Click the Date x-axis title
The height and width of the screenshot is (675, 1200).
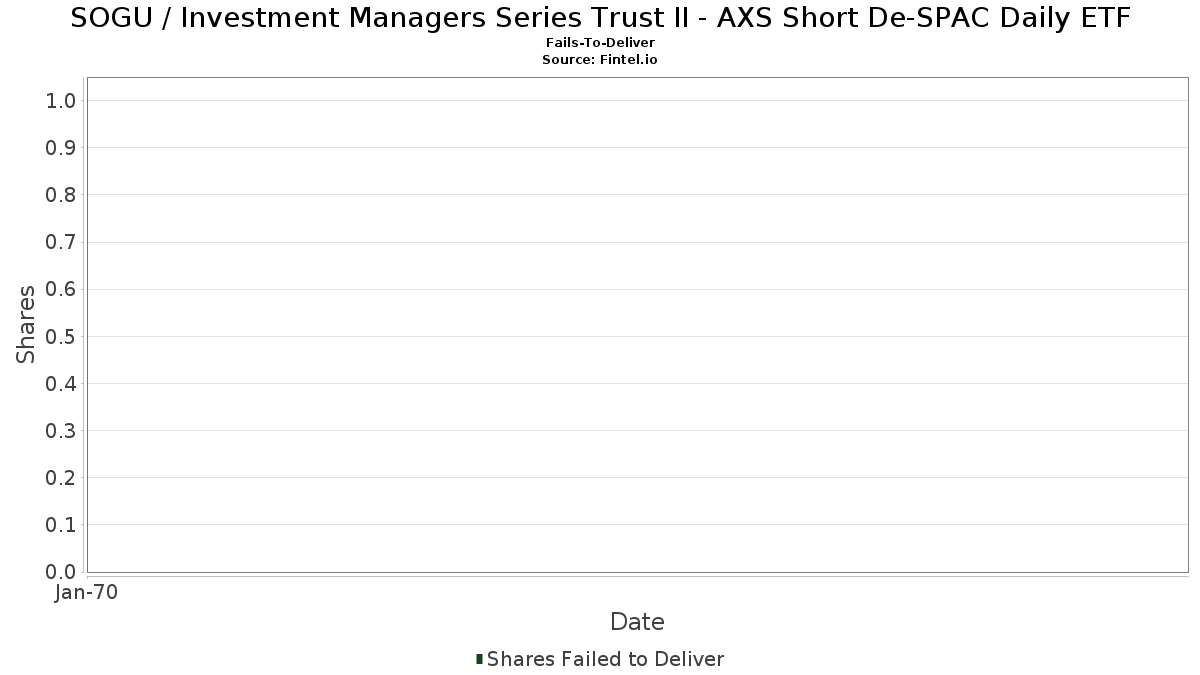coord(637,622)
